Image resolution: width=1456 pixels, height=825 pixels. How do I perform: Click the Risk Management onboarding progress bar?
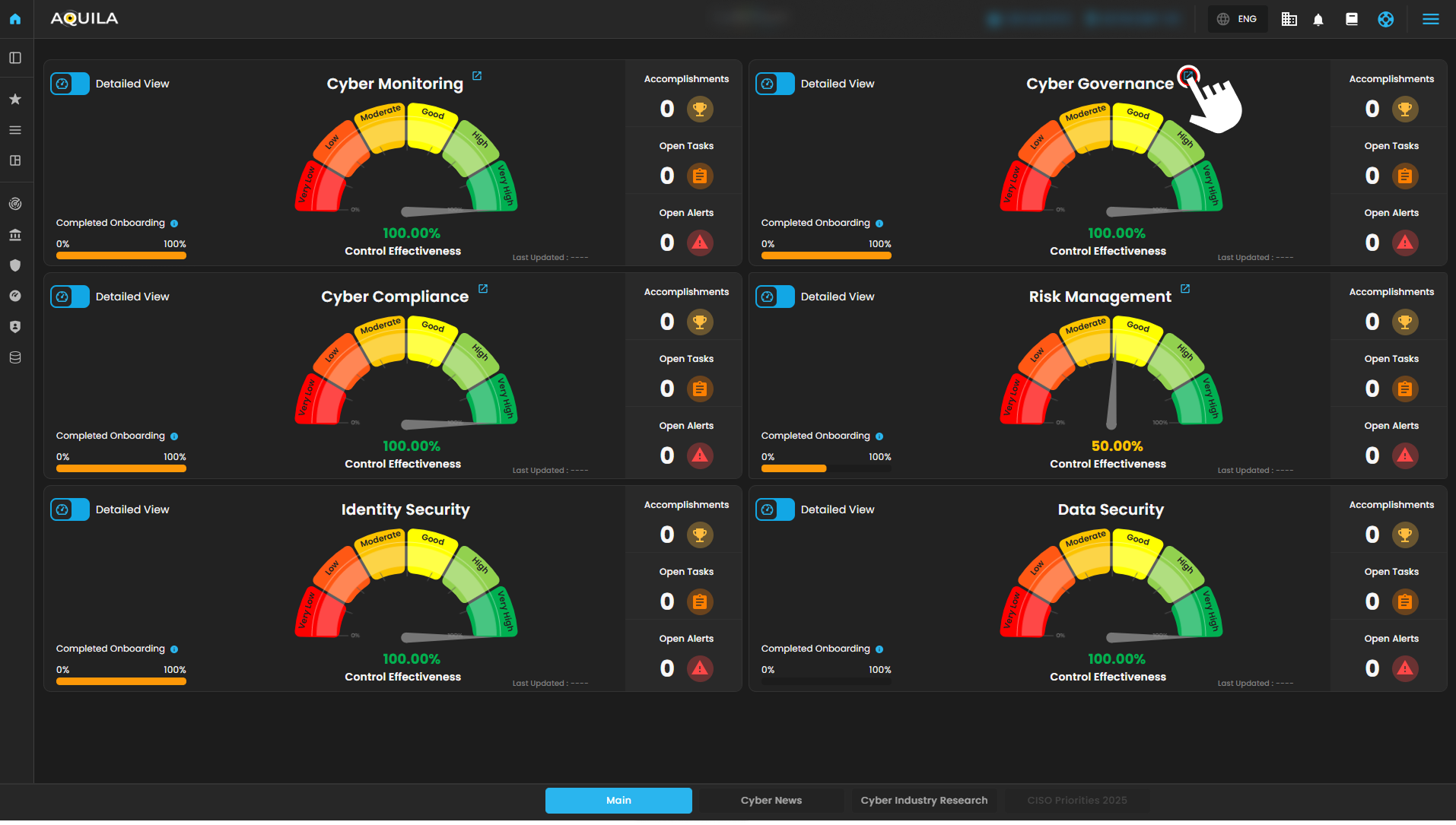(x=825, y=468)
